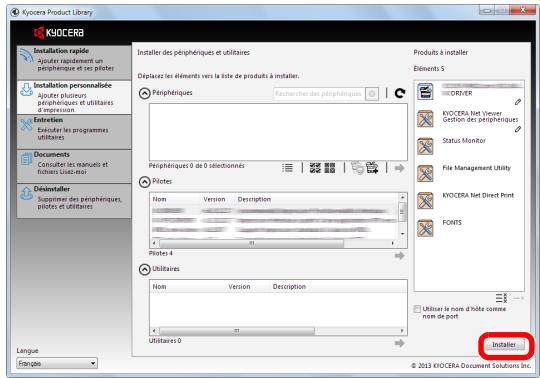The image size is (540, 378).
Task: Open the Entretien section
Action: pyautogui.click(x=74, y=132)
